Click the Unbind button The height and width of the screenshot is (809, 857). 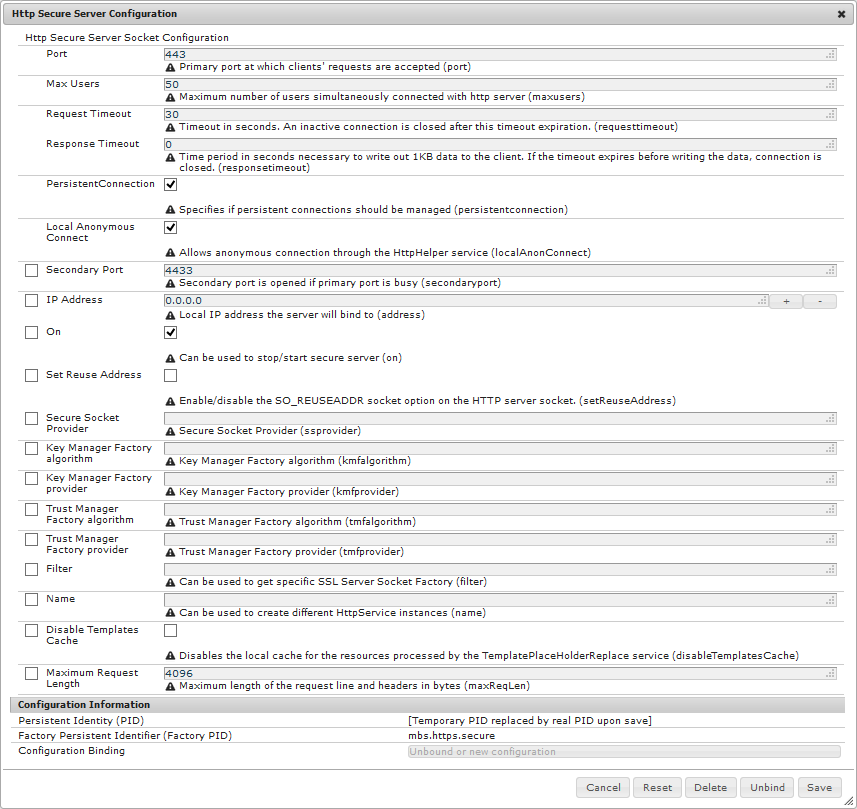[x=767, y=787]
